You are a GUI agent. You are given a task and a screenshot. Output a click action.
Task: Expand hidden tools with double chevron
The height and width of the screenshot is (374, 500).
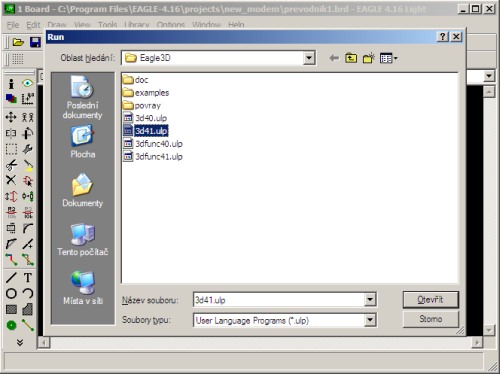(20, 342)
